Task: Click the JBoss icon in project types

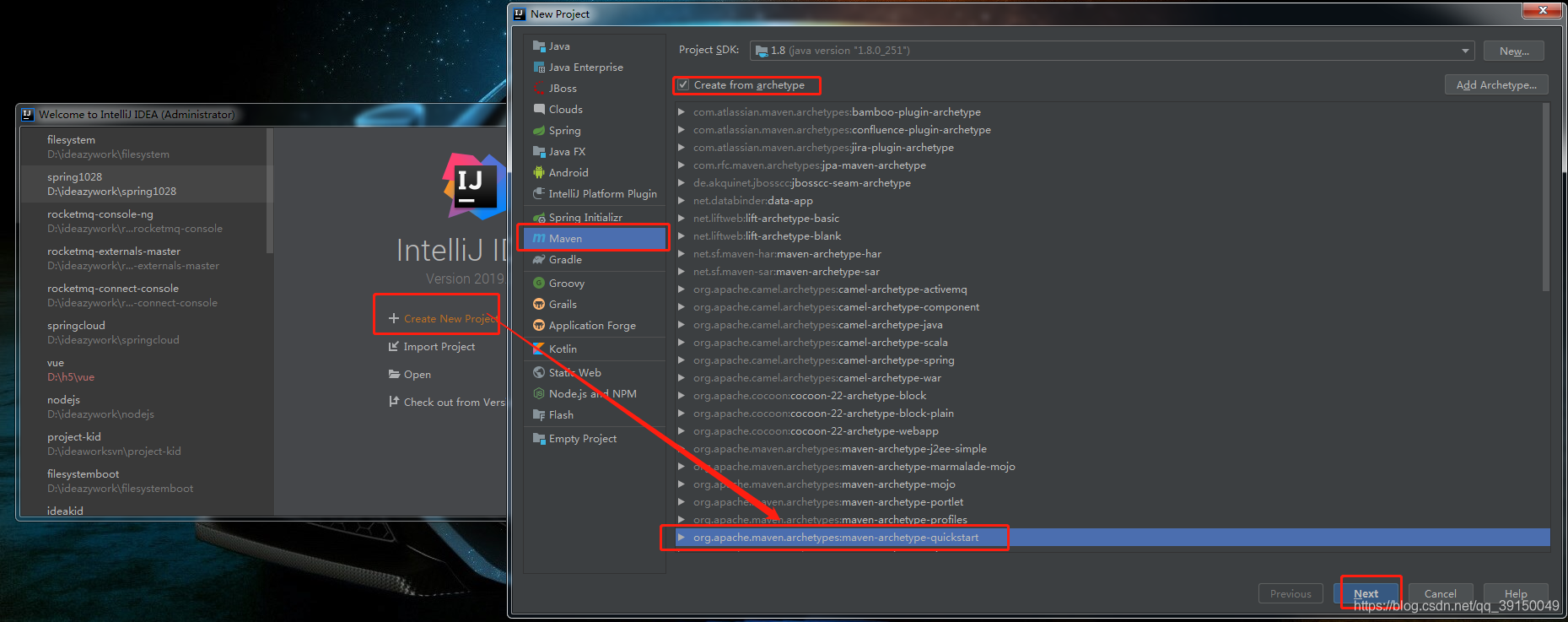Action: pos(539,89)
